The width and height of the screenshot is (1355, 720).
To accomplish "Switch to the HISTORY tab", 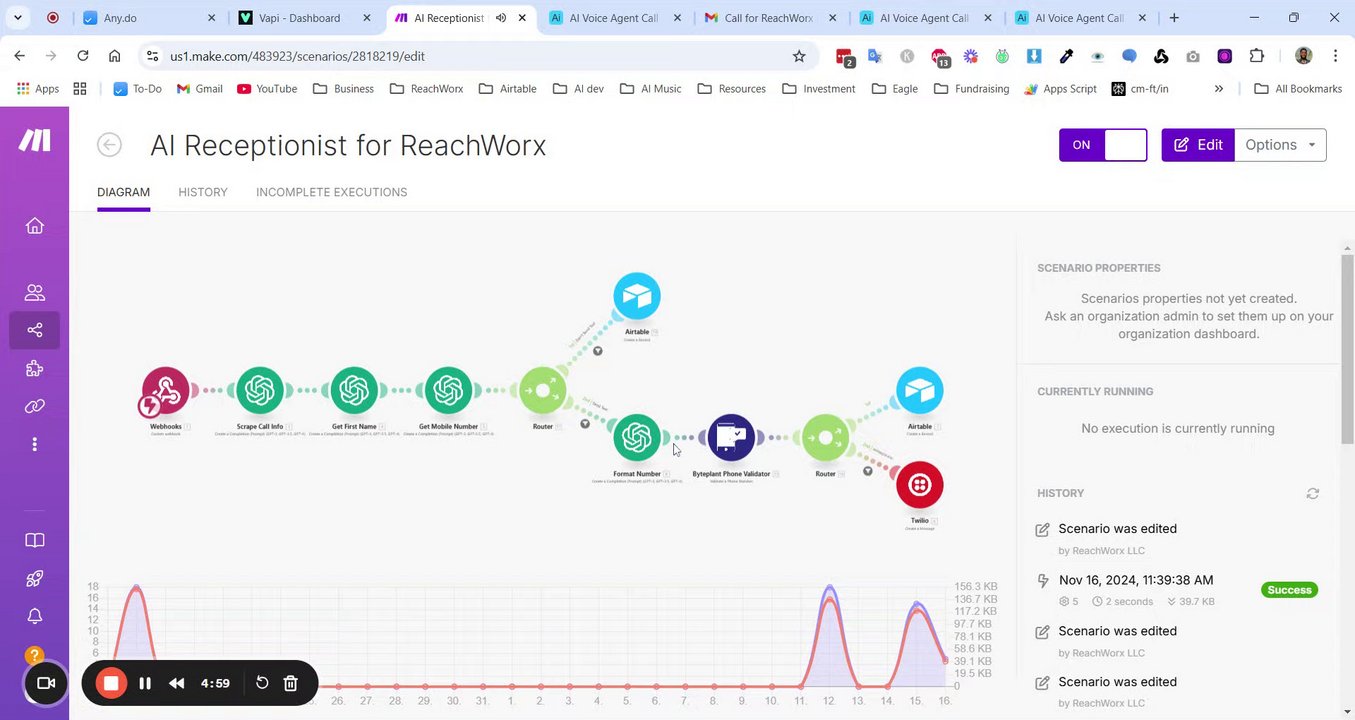I will point(203,192).
